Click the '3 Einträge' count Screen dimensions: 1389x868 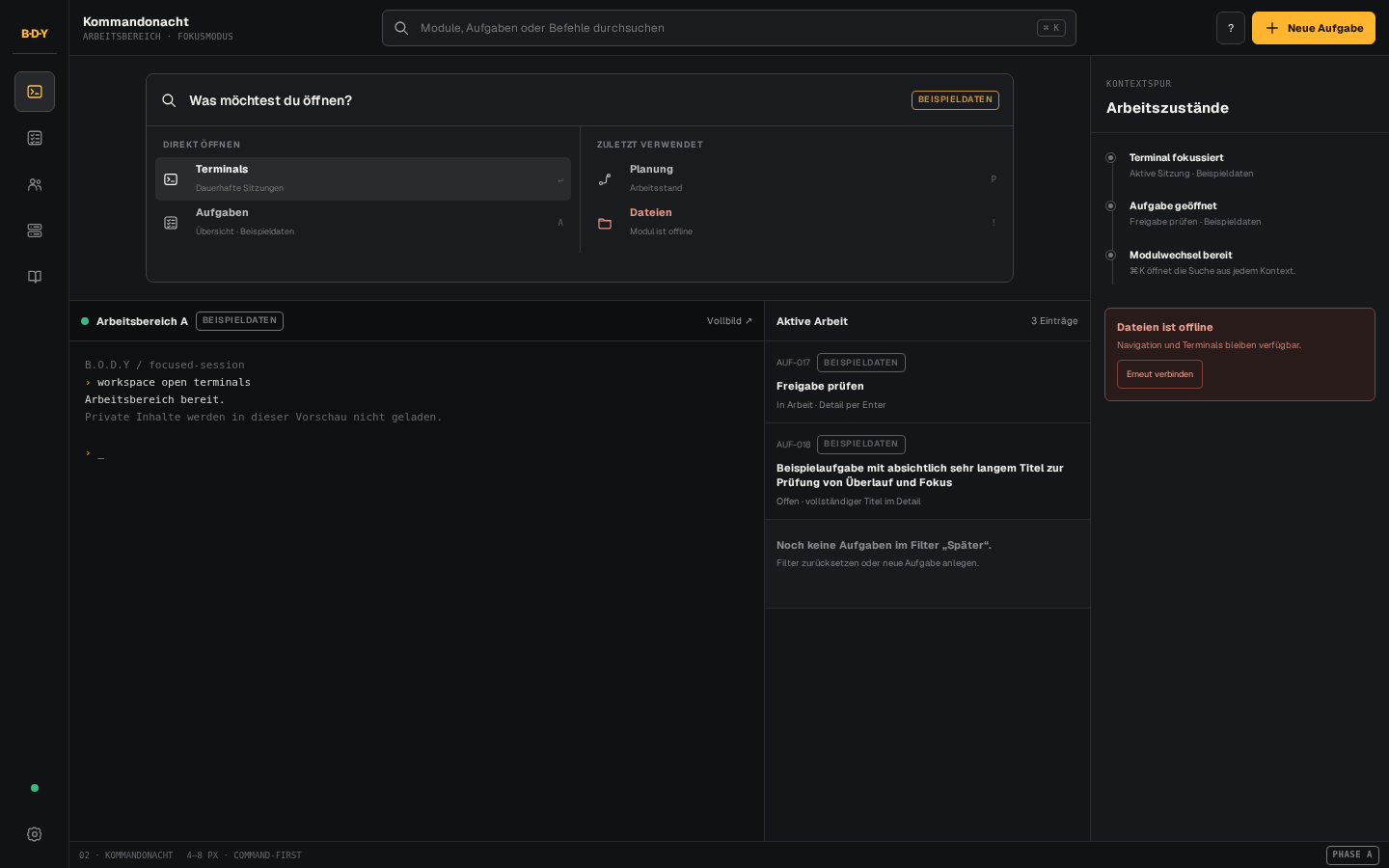pyautogui.click(x=1054, y=321)
